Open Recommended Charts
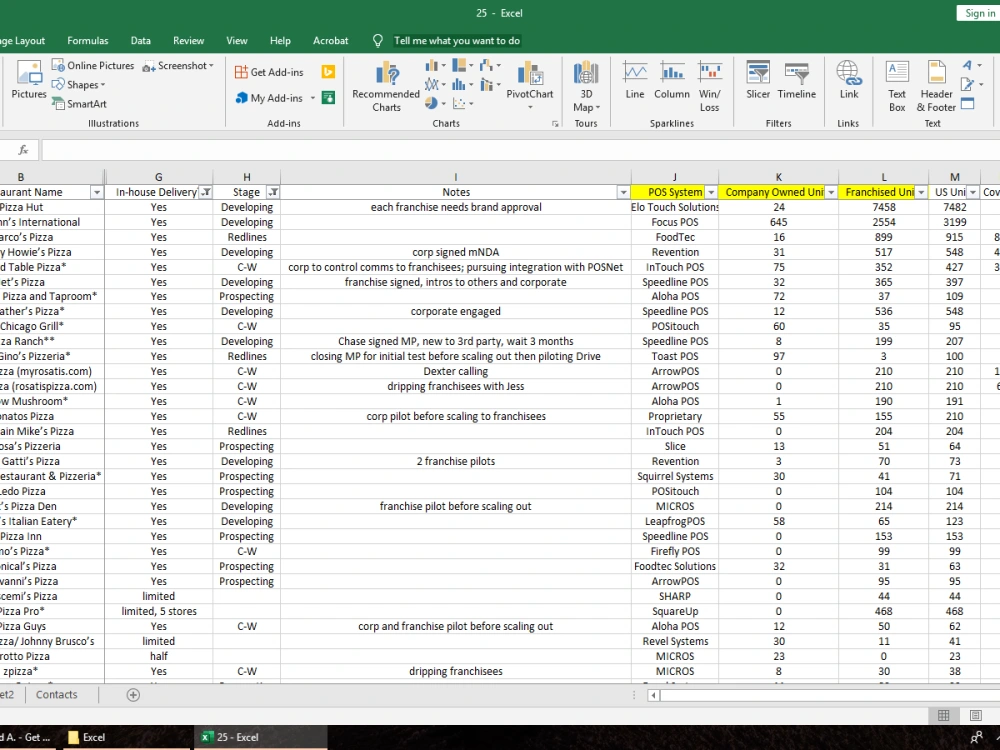1000x750 pixels. [386, 87]
